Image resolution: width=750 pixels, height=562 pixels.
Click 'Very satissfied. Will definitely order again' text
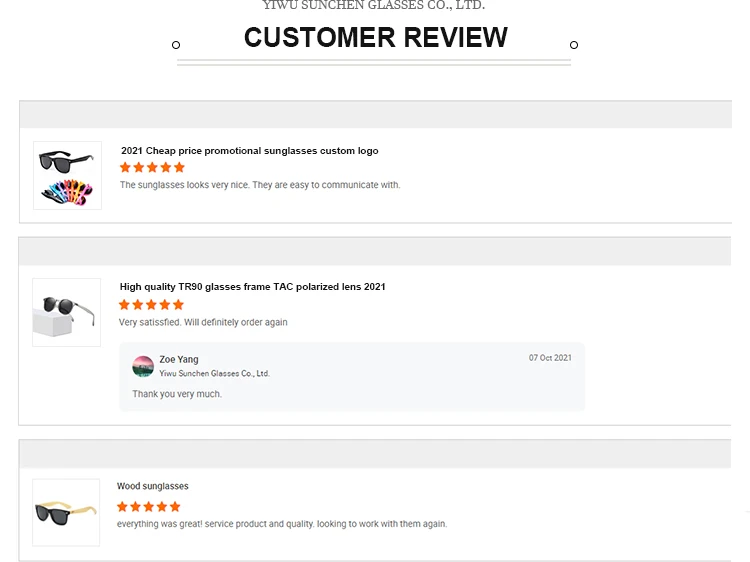tap(203, 323)
